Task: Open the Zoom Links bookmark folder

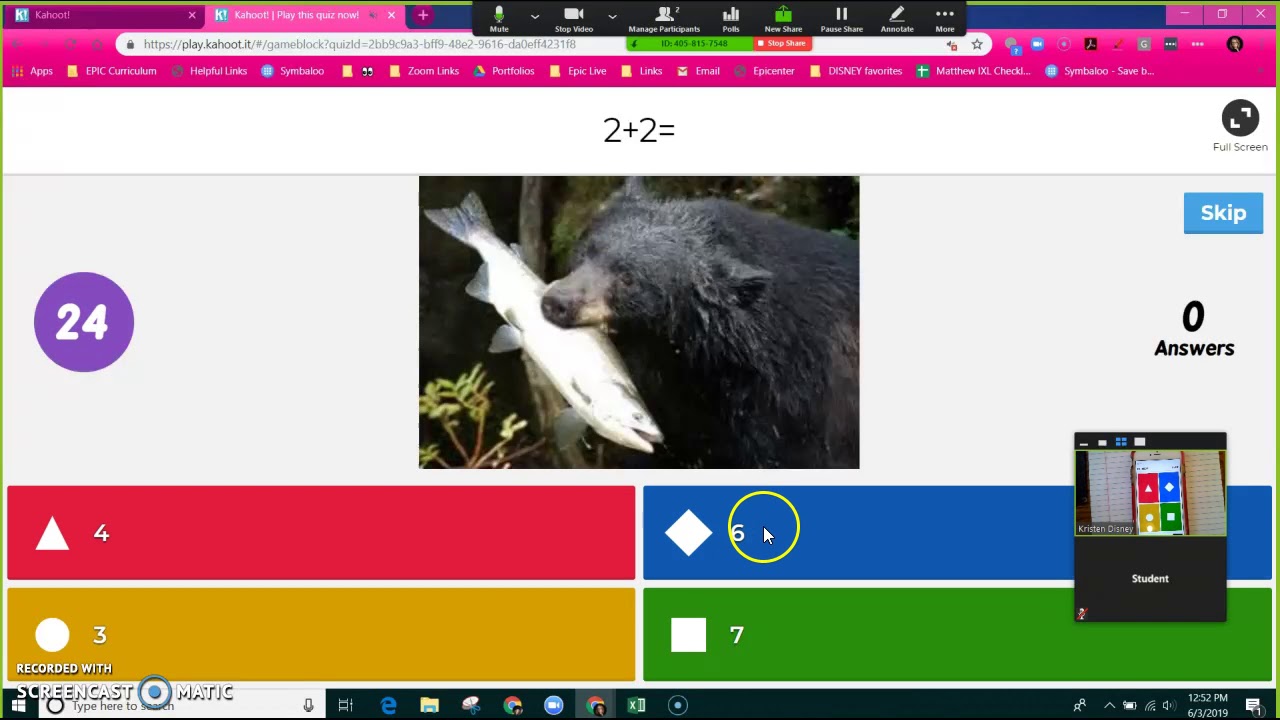Action: tap(424, 71)
